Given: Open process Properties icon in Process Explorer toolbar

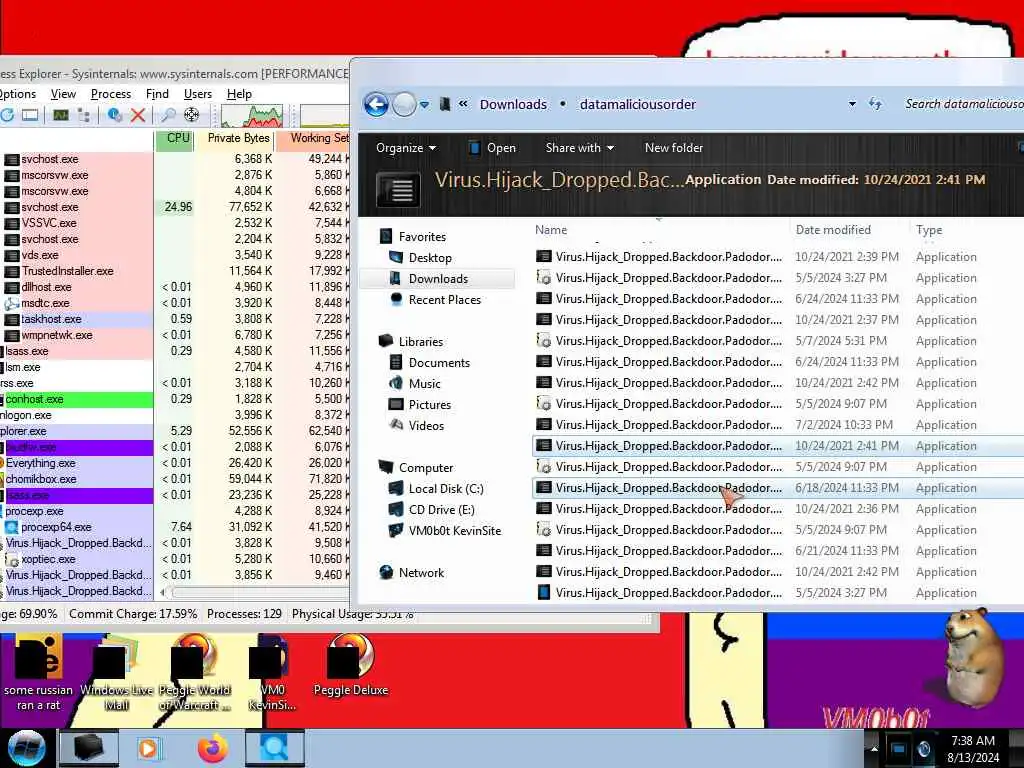Looking at the screenshot, I should click(x=115, y=116).
